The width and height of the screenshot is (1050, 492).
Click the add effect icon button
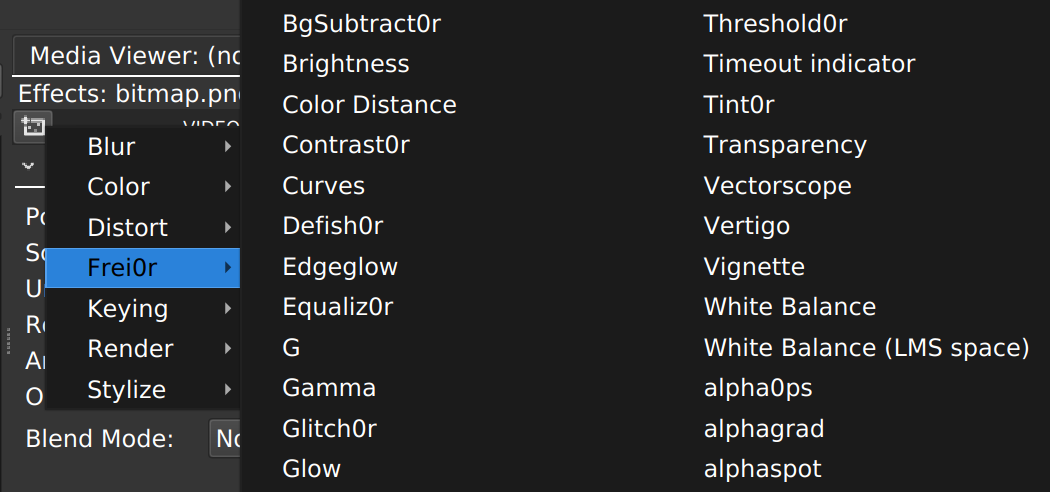[x=32, y=127]
